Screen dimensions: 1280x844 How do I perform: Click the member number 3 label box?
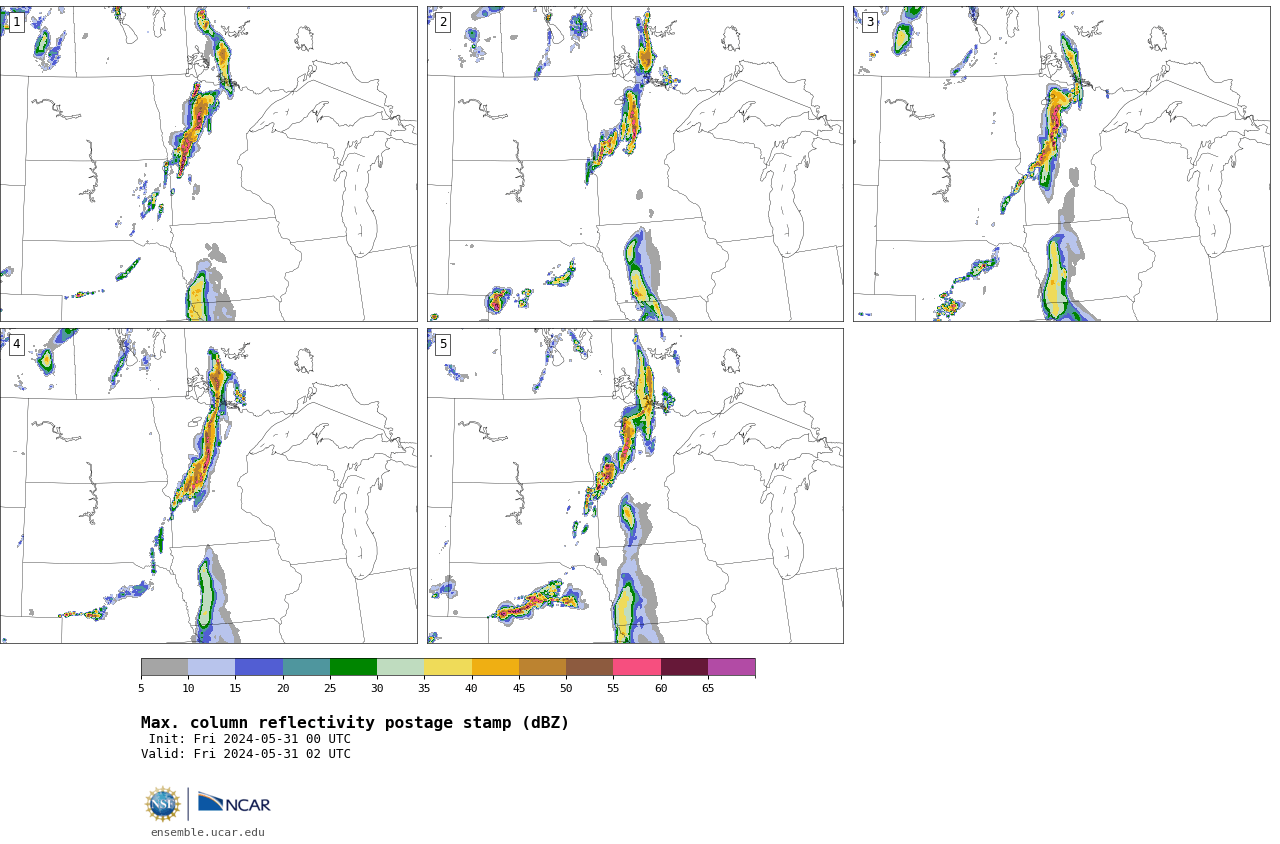[870, 22]
